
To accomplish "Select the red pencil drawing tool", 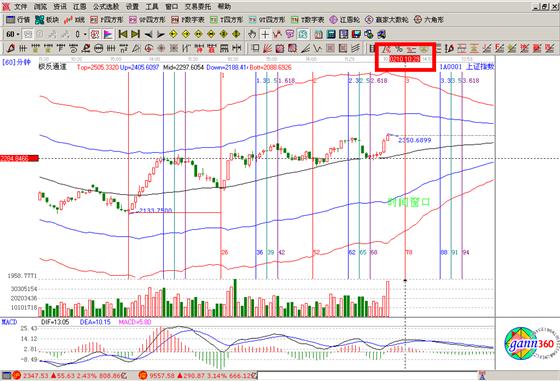I will coord(11,48).
